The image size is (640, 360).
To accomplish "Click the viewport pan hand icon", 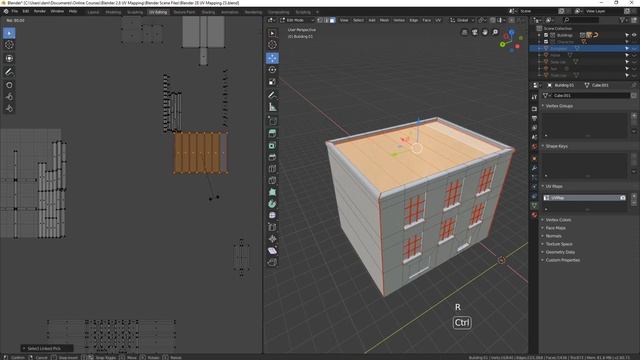I will (x=485, y=32).
